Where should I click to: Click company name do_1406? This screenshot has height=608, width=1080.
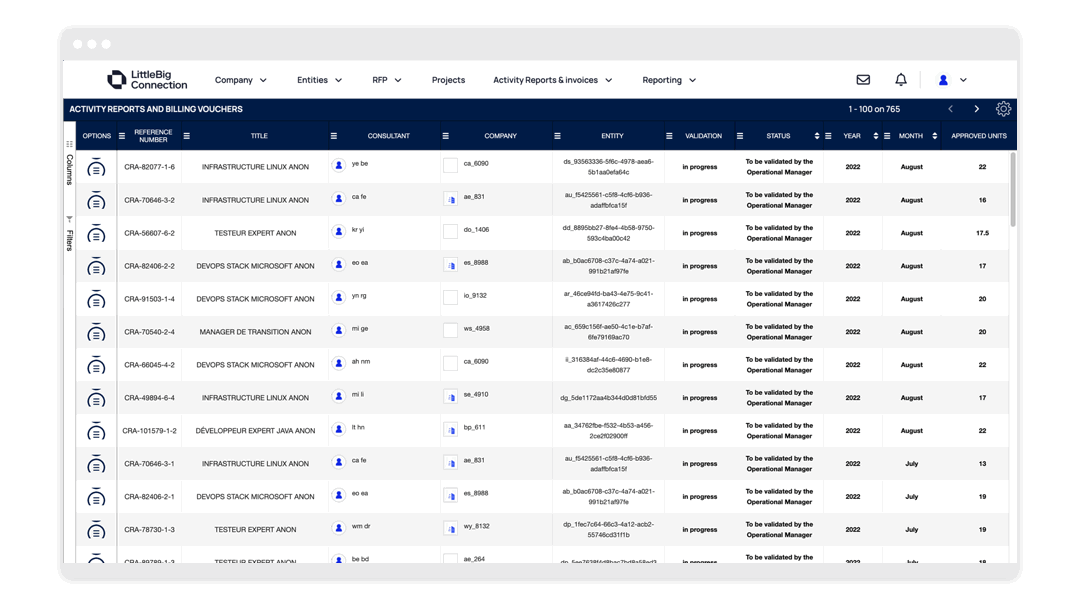pyautogui.click(x=476, y=230)
